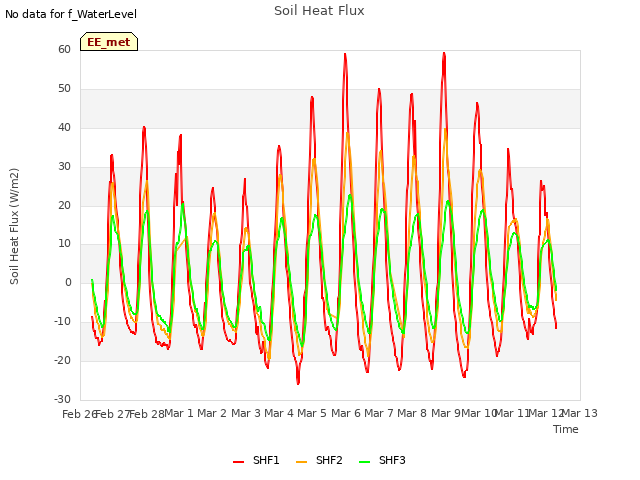The width and height of the screenshot is (640, 480).
Task: Click the red SHF1 legend marker
Action: [x=238, y=461]
